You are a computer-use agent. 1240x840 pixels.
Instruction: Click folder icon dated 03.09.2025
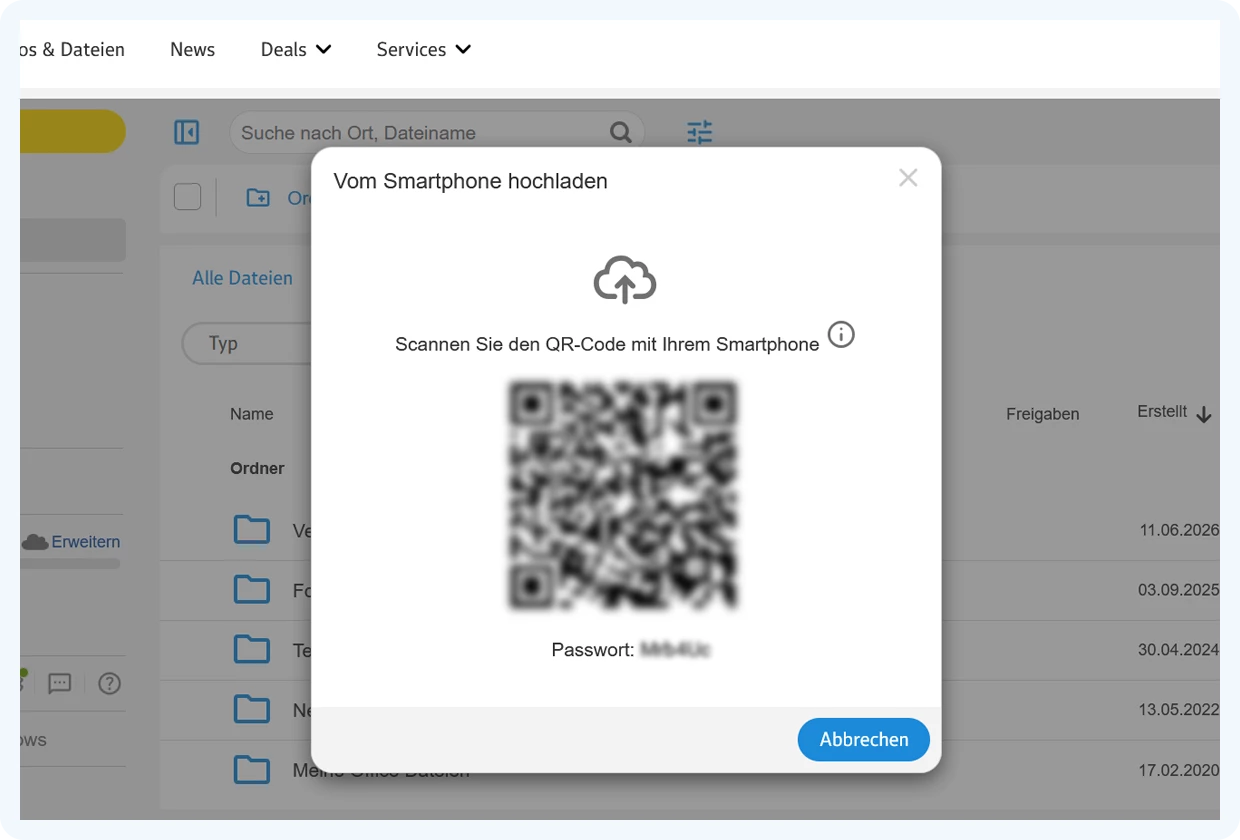click(x=252, y=590)
